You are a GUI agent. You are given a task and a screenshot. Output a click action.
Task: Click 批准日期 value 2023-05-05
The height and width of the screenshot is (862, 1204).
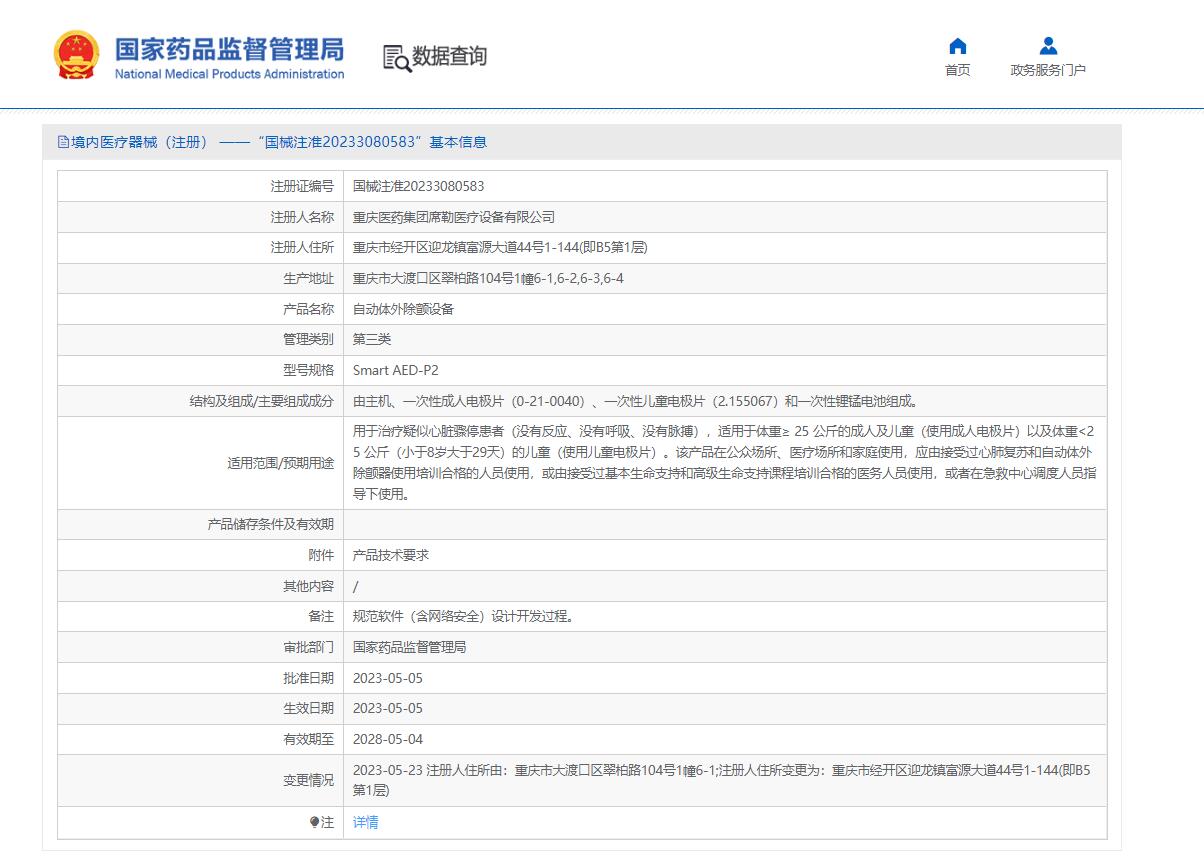(388, 678)
